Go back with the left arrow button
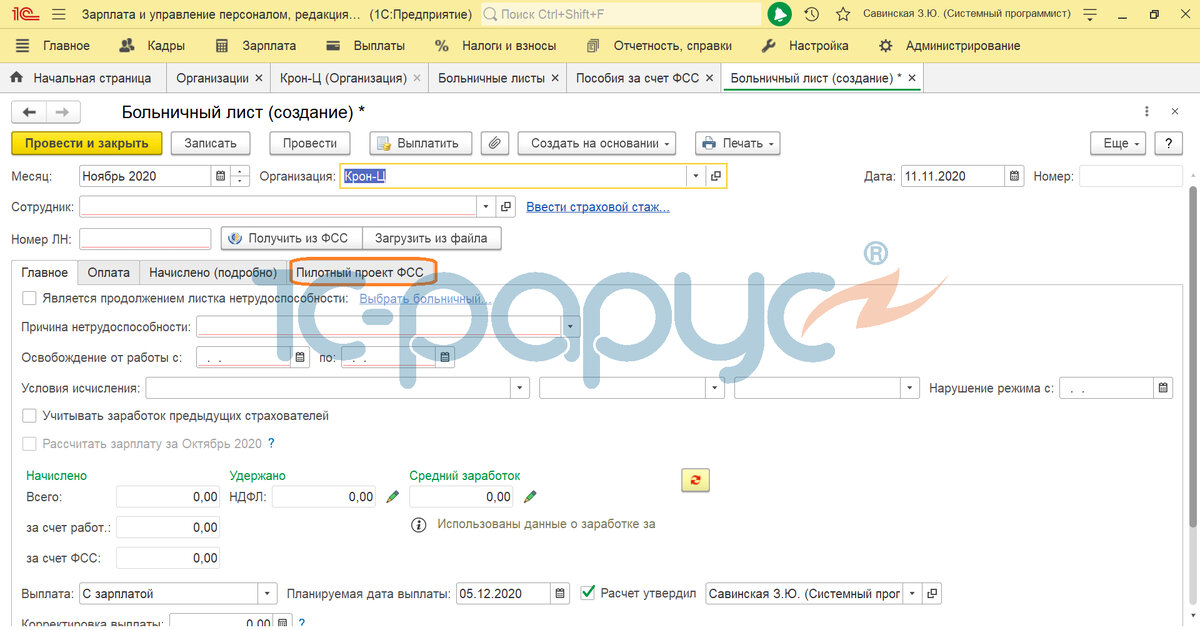Image resolution: width=1200 pixels, height=630 pixels. 29,112
